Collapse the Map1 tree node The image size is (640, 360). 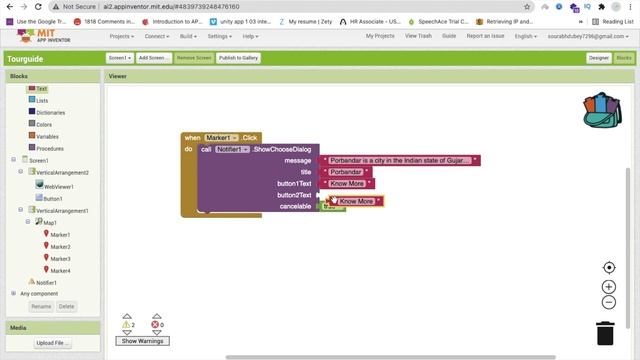(28, 222)
